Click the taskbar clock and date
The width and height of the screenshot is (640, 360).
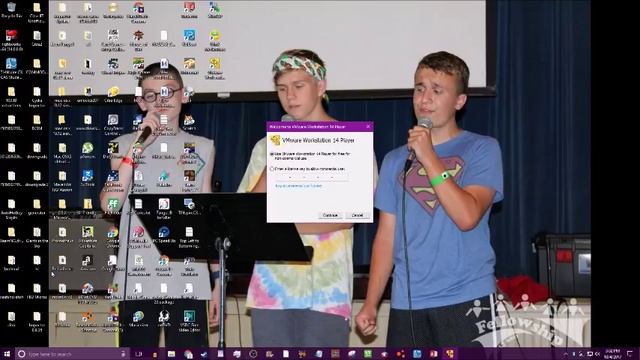tap(612, 354)
